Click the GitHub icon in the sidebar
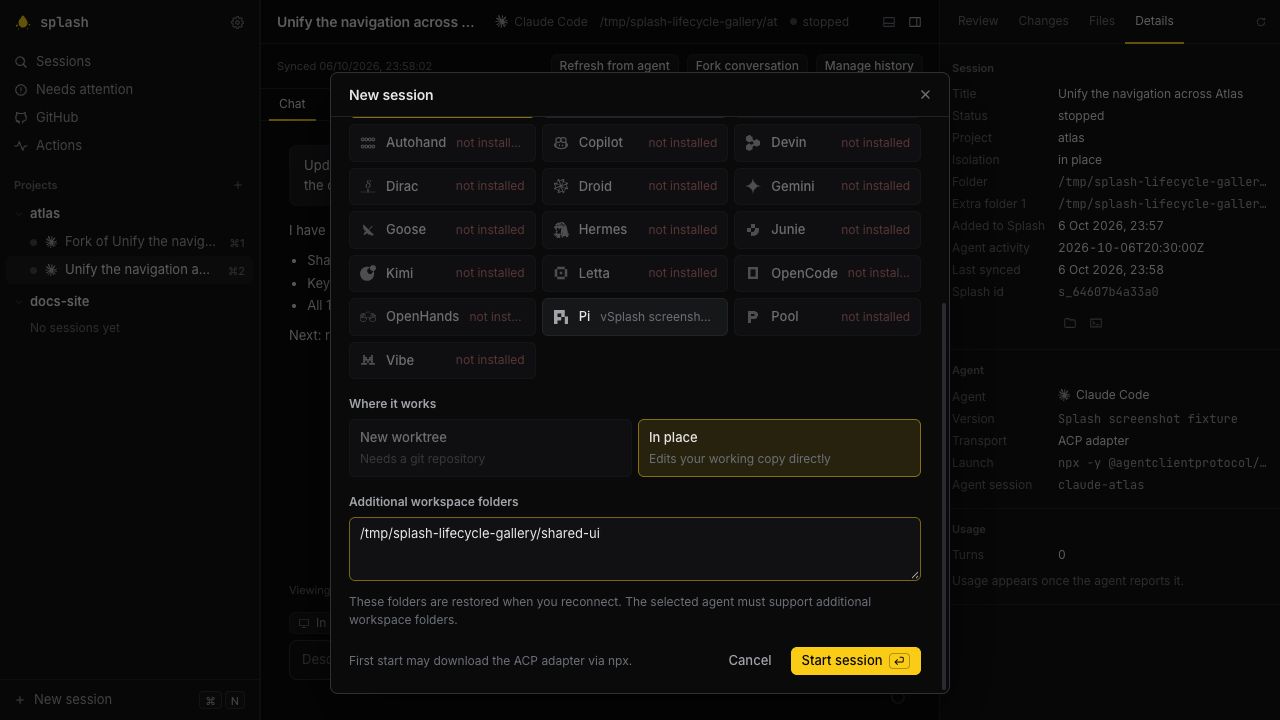Image resolution: width=1280 pixels, height=720 pixels. pyautogui.click(x=21, y=118)
